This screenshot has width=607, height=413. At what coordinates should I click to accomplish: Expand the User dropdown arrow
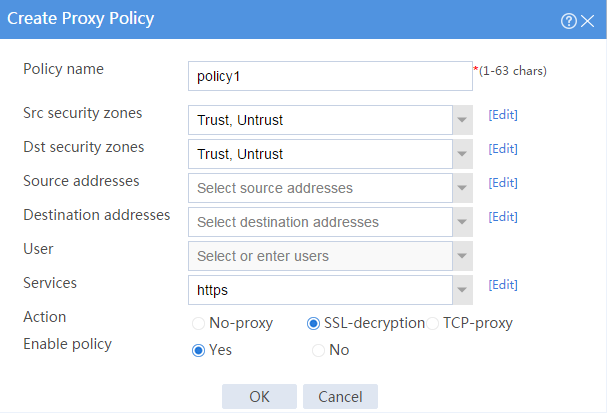point(462,256)
